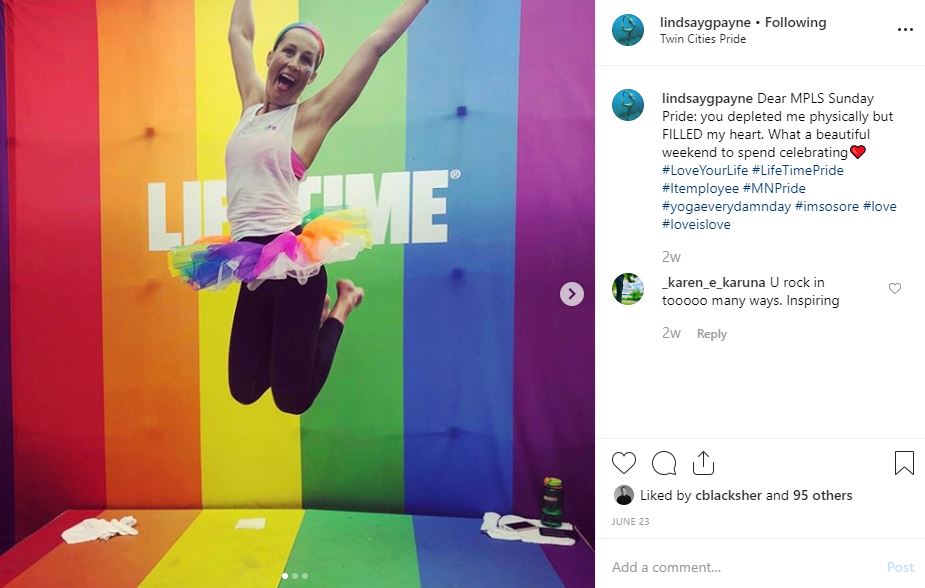The height and width of the screenshot is (588, 925).
Task: Like the post with the heart icon
Action: pyautogui.click(x=624, y=463)
